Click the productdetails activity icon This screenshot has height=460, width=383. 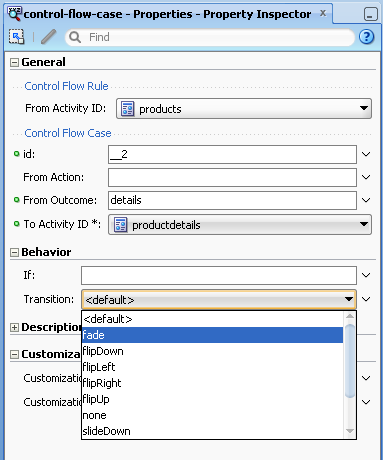(x=120, y=225)
